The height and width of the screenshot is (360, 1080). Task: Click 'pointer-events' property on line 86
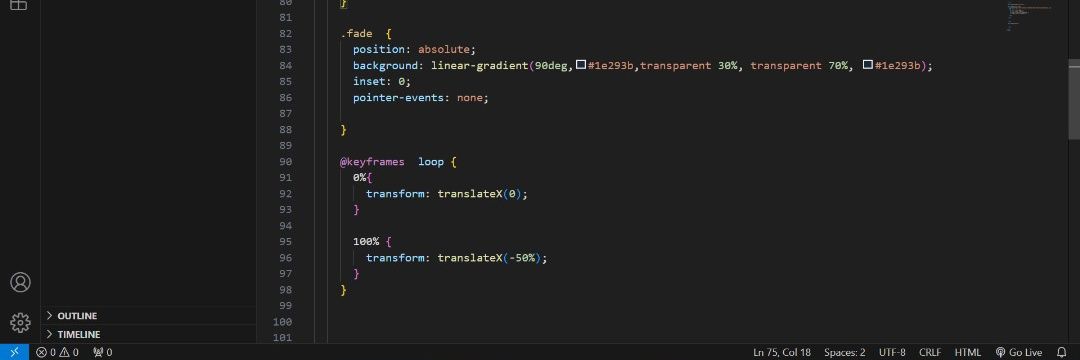tap(399, 98)
